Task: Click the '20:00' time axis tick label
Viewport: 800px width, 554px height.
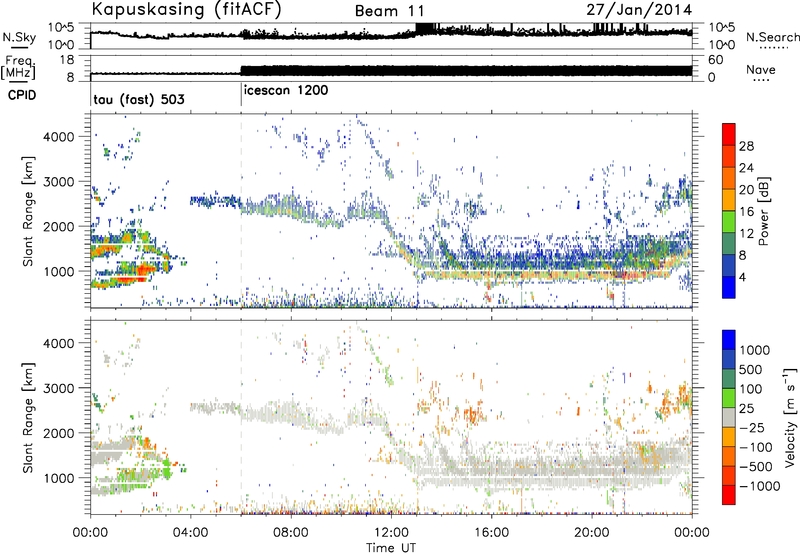Action: pyautogui.click(x=592, y=533)
